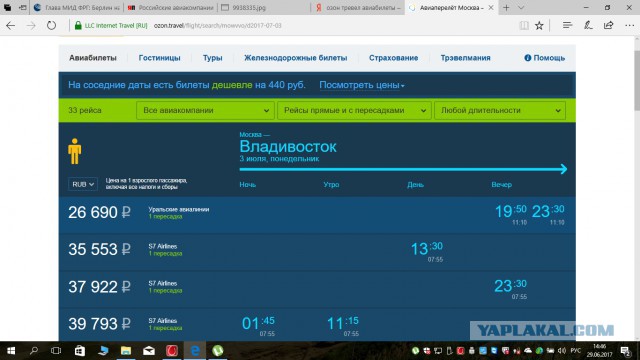Click the share icon in toolbar
The height and width of the screenshot is (360, 640).
pos(608,25)
